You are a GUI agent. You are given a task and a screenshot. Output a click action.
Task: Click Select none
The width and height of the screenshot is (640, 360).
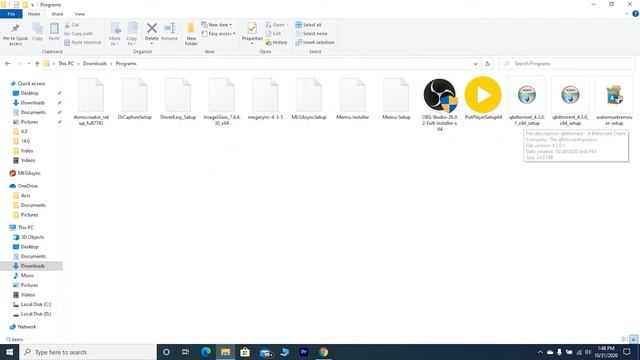click(x=311, y=33)
